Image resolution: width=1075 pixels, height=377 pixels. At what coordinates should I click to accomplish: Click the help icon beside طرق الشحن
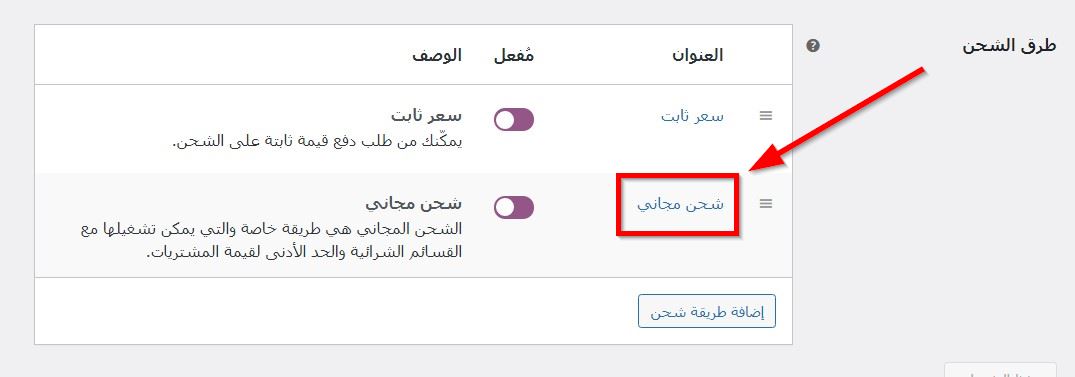tap(812, 47)
